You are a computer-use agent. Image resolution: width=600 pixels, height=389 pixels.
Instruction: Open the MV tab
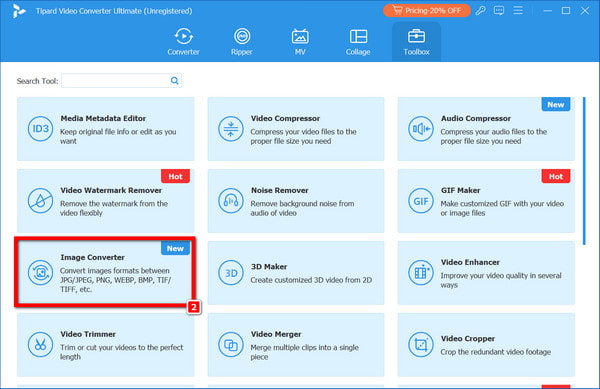(x=300, y=42)
